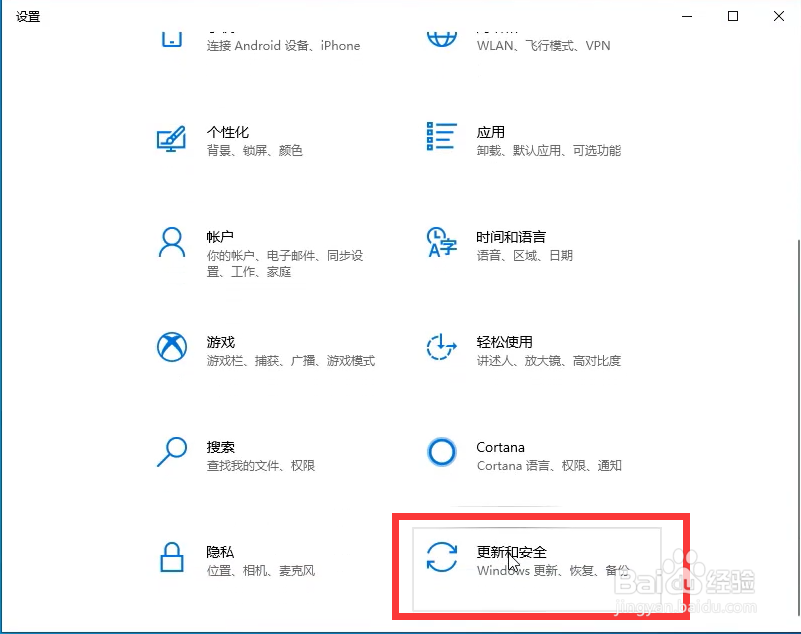Select the Cortana circle icon
801x634 pixels.
pyautogui.click(x=441, y=452)
